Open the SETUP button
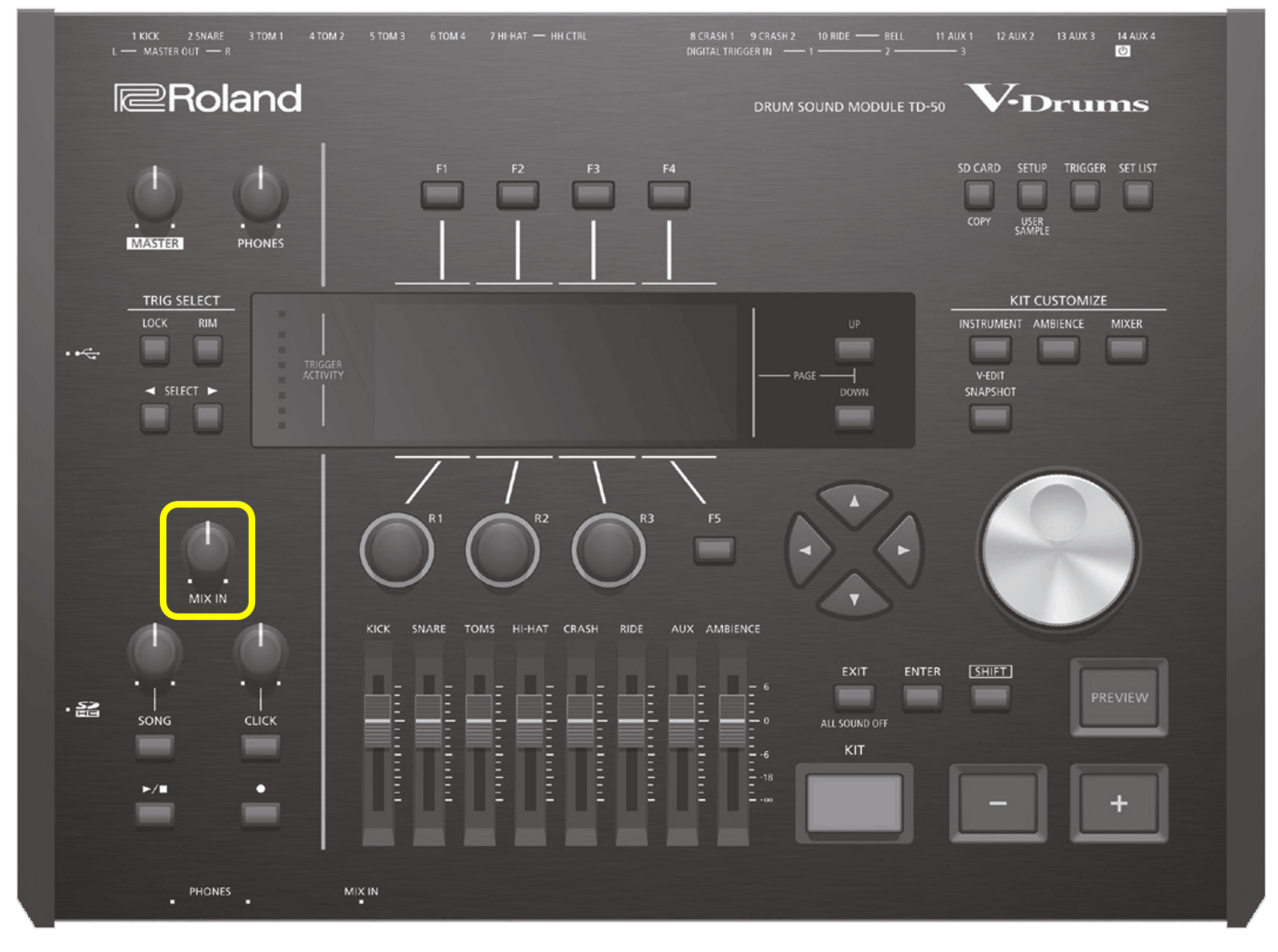1278x952 pixels. click(x=1032, y=195)
